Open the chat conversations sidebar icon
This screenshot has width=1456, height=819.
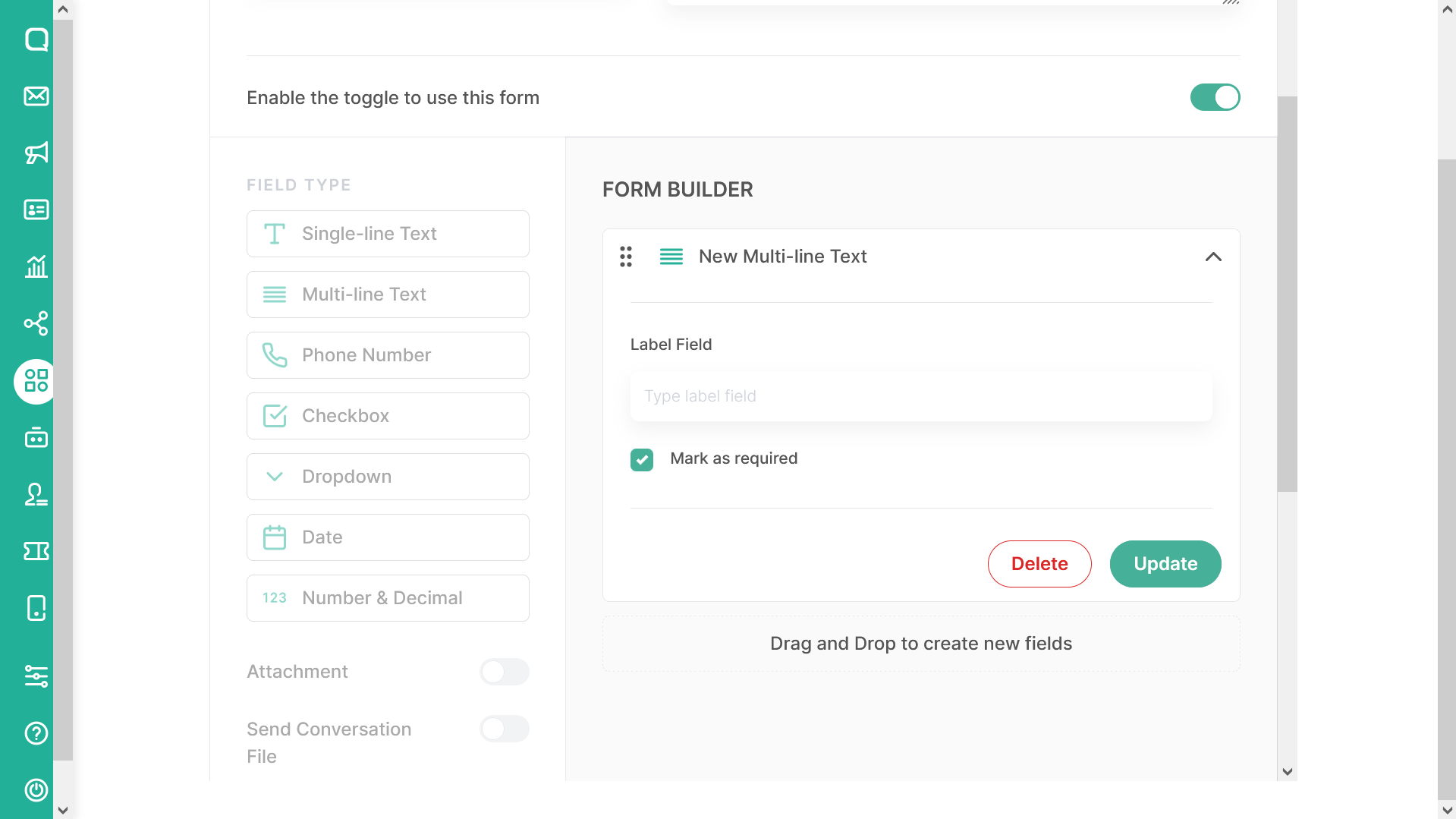coord(36,39)
